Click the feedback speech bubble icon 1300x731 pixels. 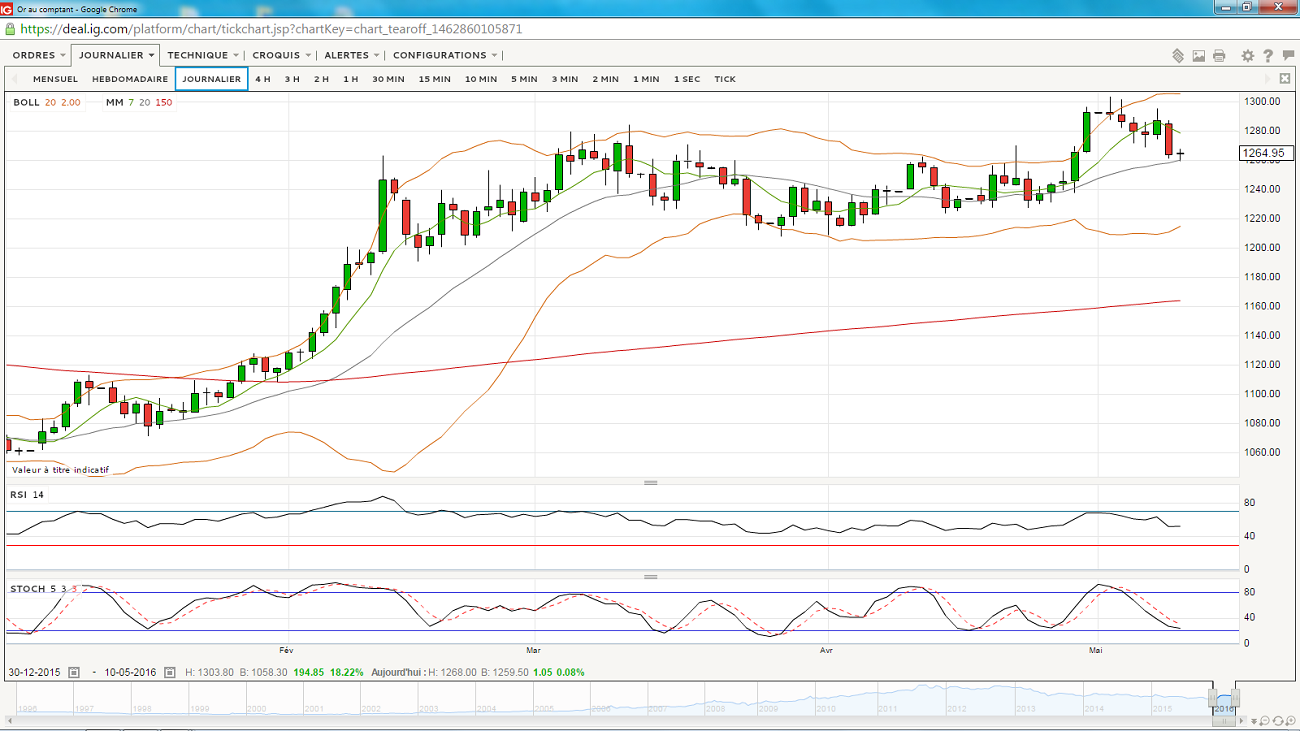coord(1288,56)
